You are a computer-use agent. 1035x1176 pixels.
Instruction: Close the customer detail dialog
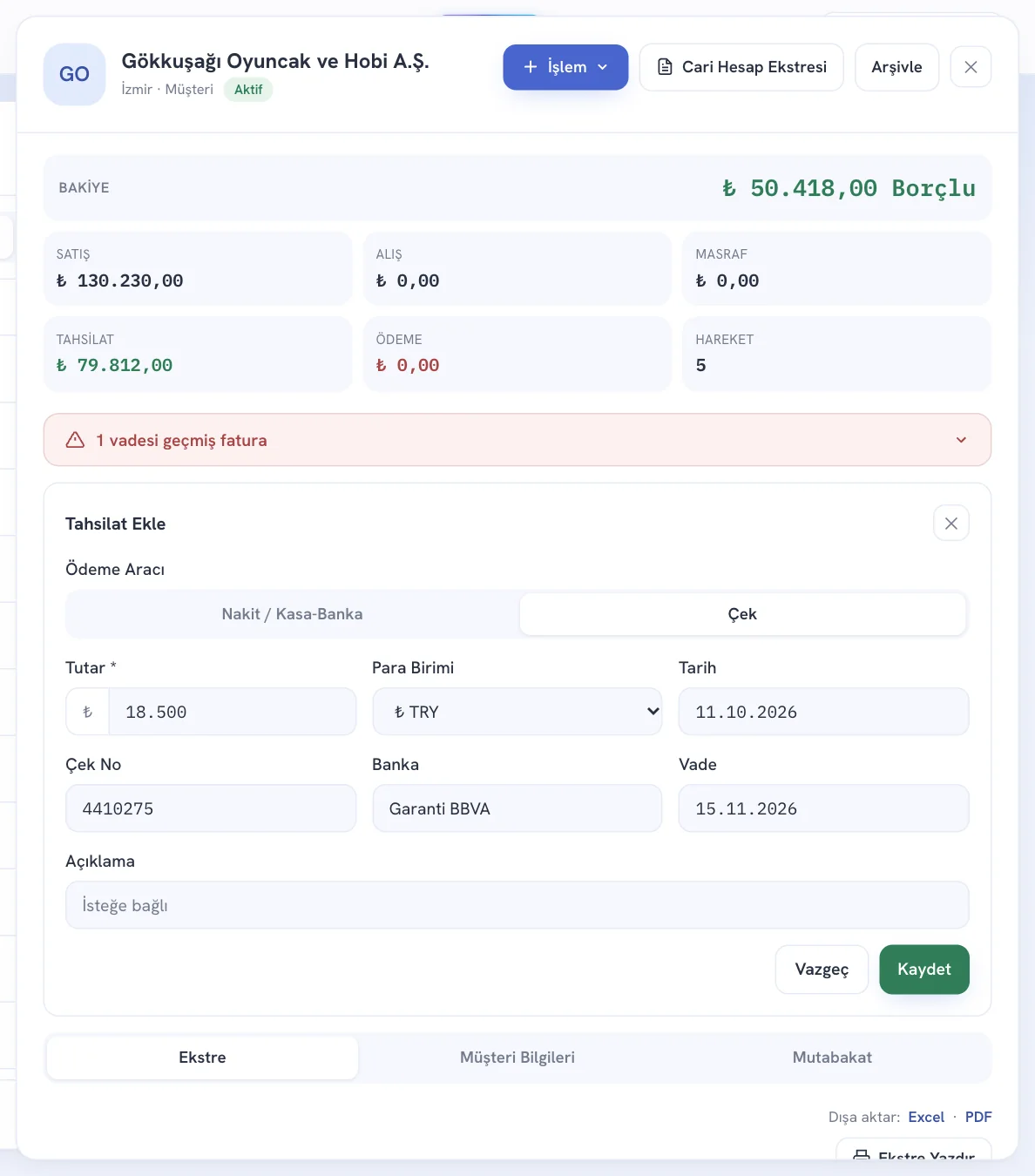tap(971, 67)
